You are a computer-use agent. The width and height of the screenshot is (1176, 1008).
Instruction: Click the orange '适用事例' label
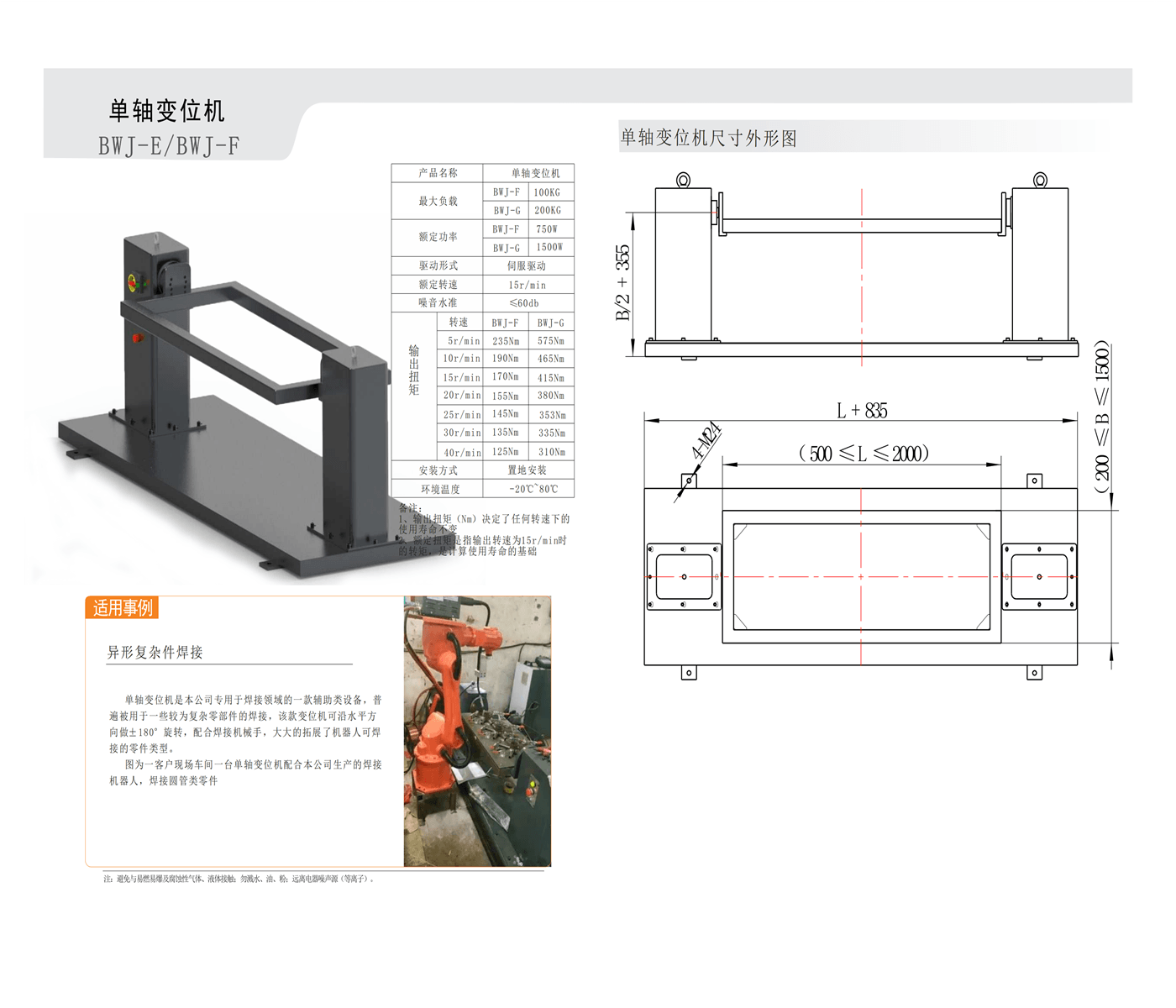123,607
